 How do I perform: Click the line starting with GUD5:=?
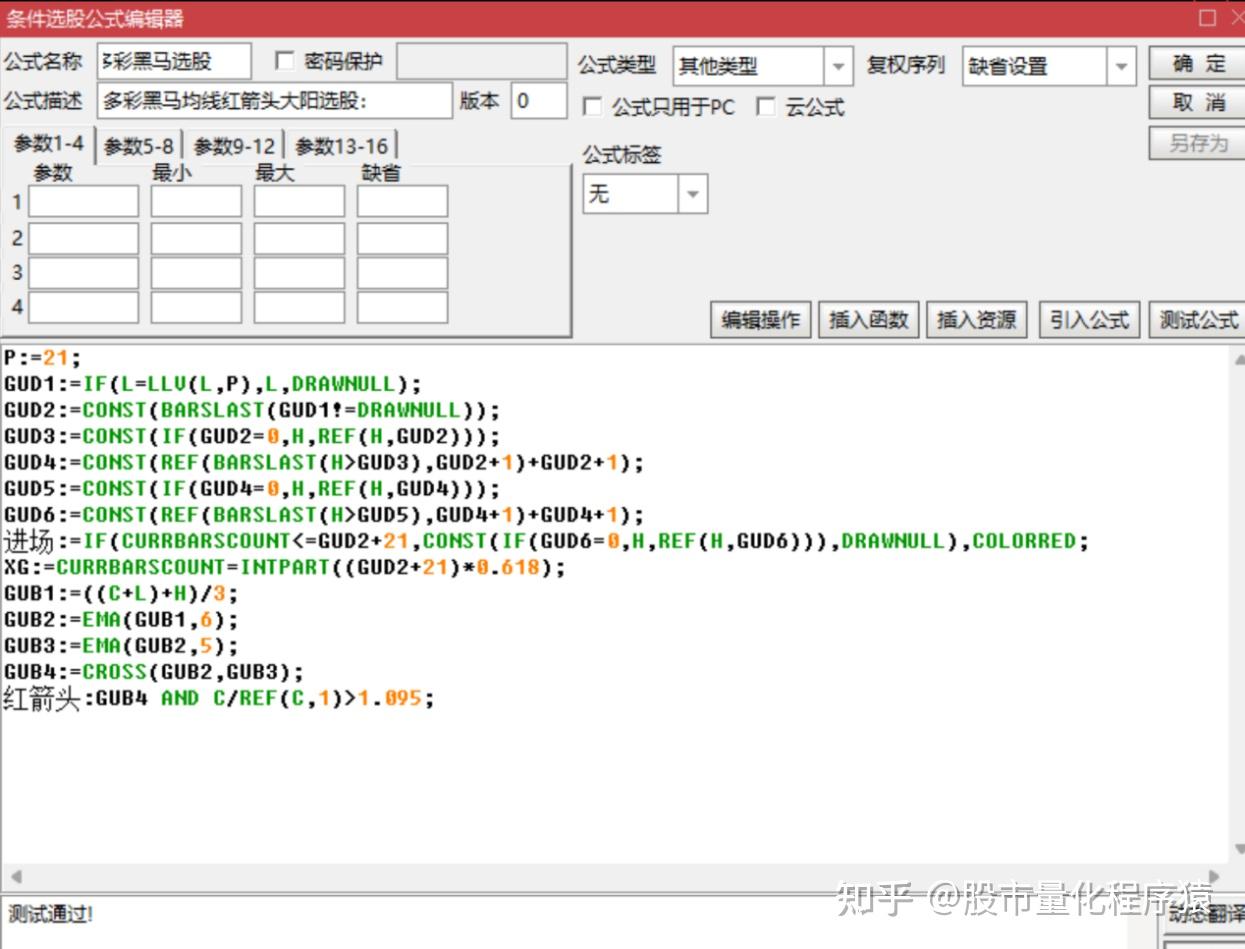[251, 488]
